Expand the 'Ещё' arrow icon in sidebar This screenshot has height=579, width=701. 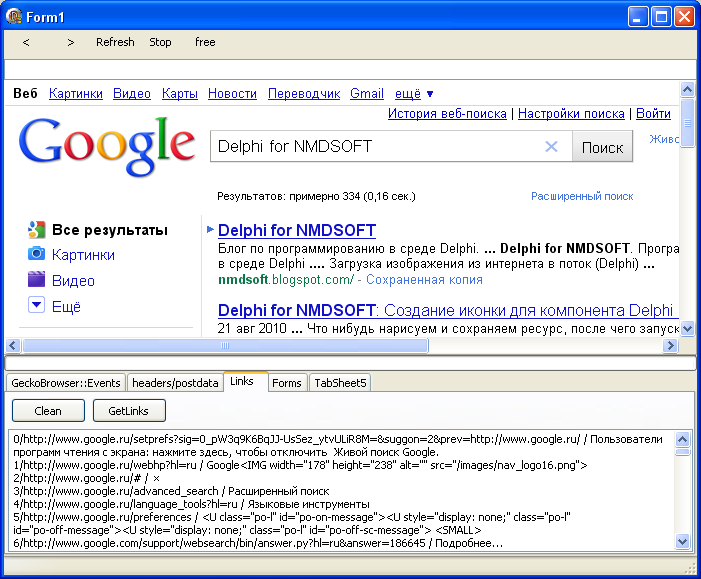(36, 305)
